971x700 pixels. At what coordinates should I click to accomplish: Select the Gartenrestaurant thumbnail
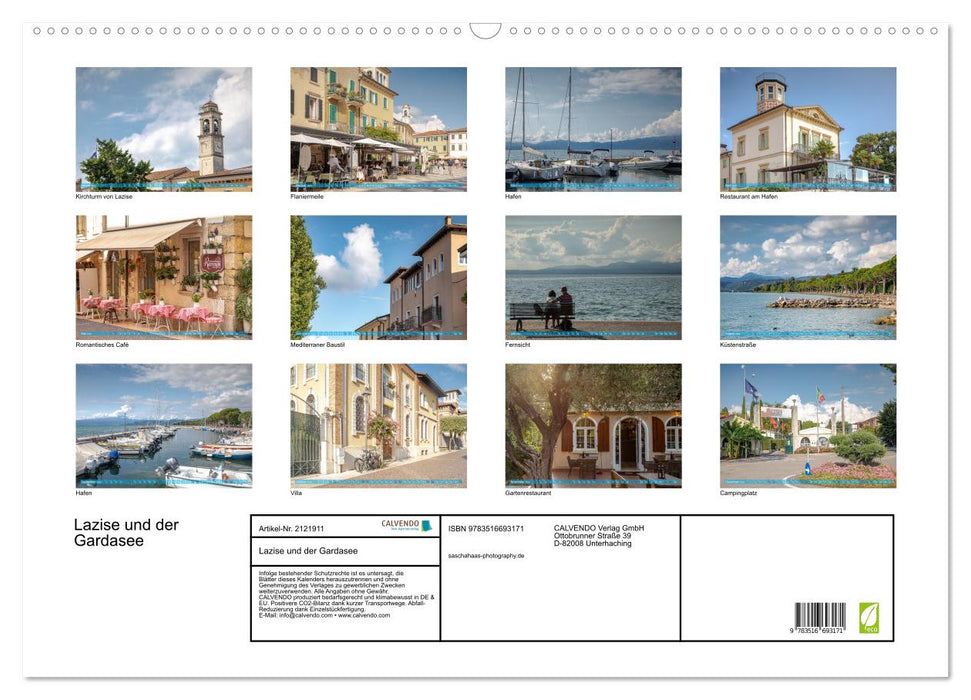coord(592,426)
